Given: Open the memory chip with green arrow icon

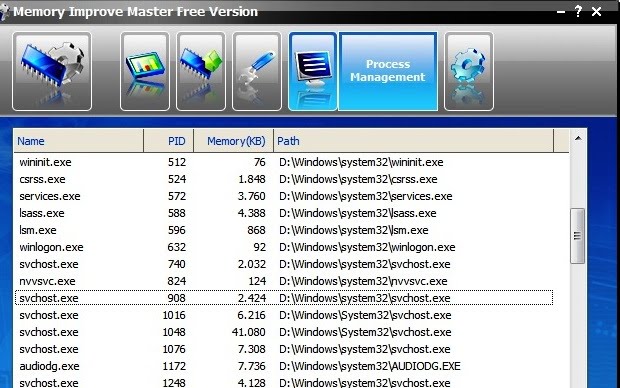Looking at the screenshot, I should [x=201, y=71].
